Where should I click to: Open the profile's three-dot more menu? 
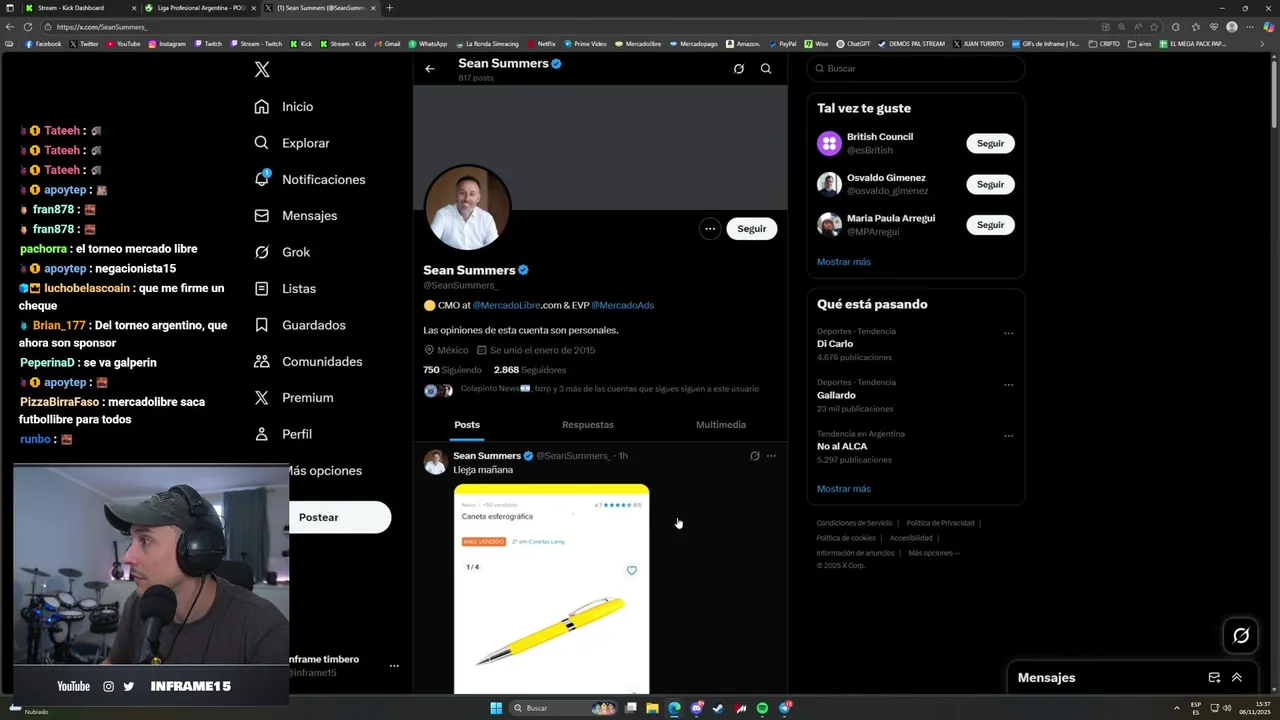pos(710,229)
